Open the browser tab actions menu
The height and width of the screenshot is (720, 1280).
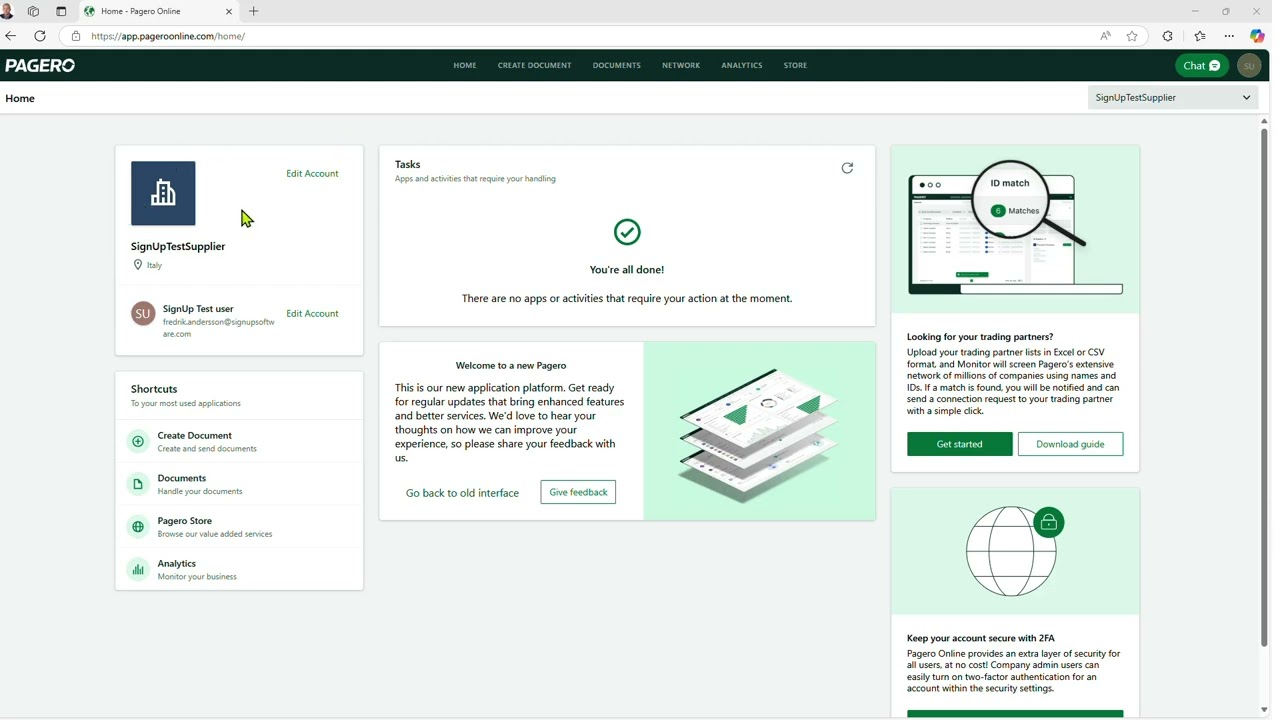coord(61,11)
